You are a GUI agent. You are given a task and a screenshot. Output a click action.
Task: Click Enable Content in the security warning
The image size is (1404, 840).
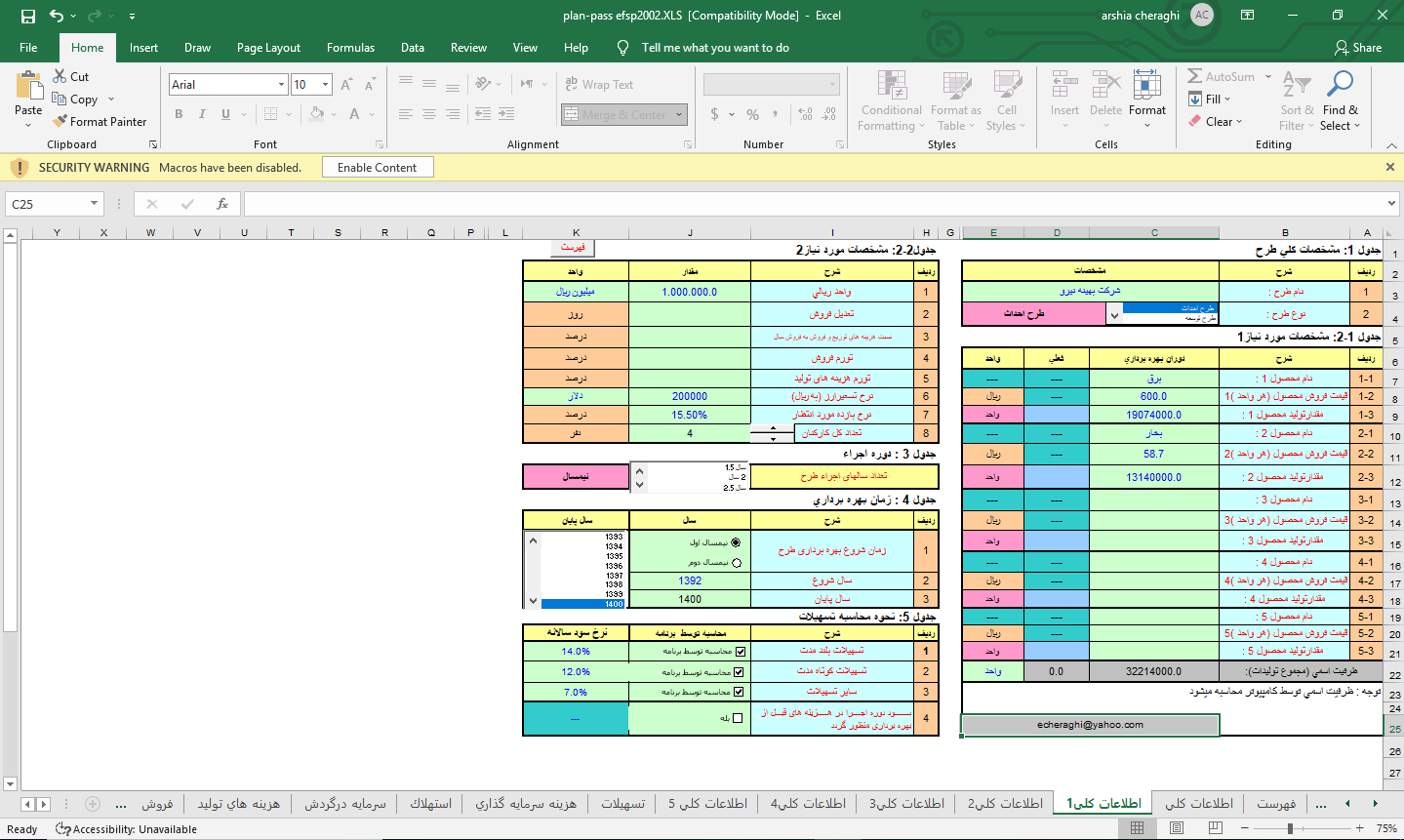[x=377, y=168]
